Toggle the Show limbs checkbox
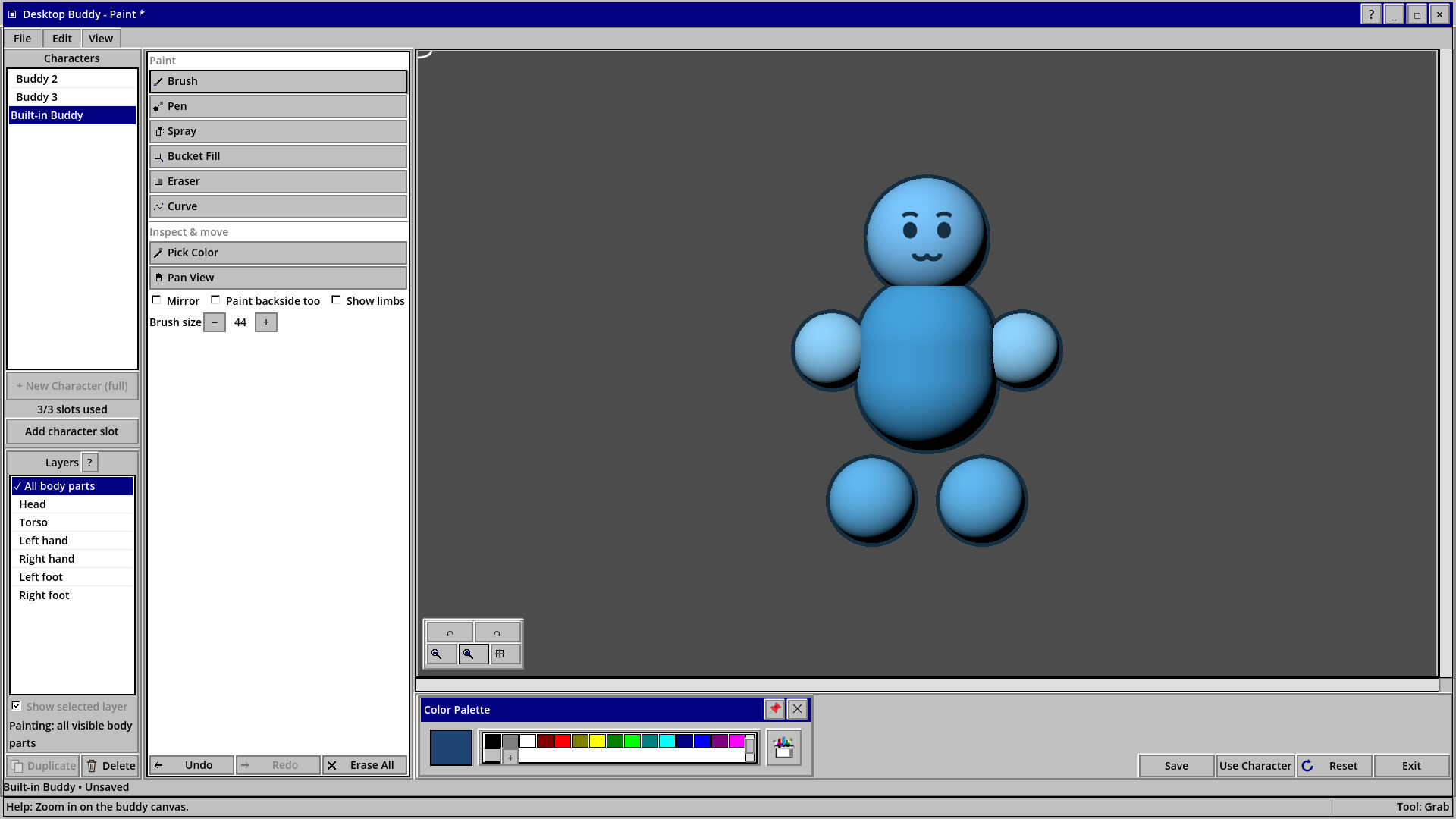Image resolution: width=1456 pixels, height=819 pixels. 336,300
